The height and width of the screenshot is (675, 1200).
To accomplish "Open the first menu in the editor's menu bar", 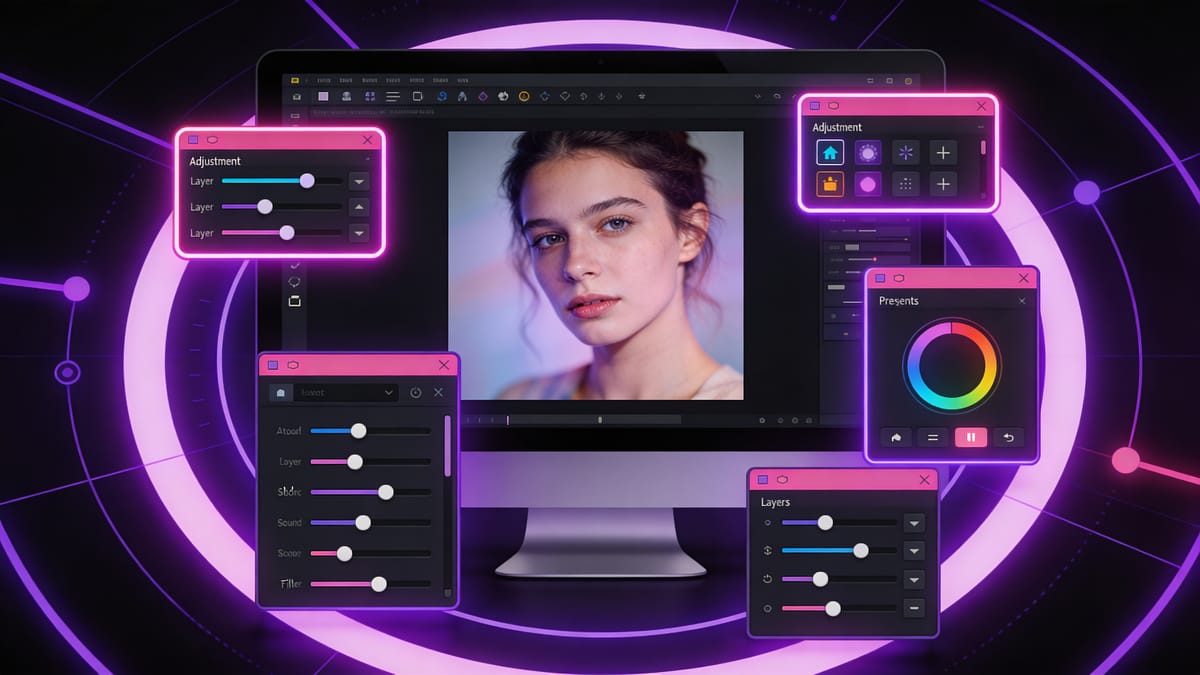I will (323, 80).
